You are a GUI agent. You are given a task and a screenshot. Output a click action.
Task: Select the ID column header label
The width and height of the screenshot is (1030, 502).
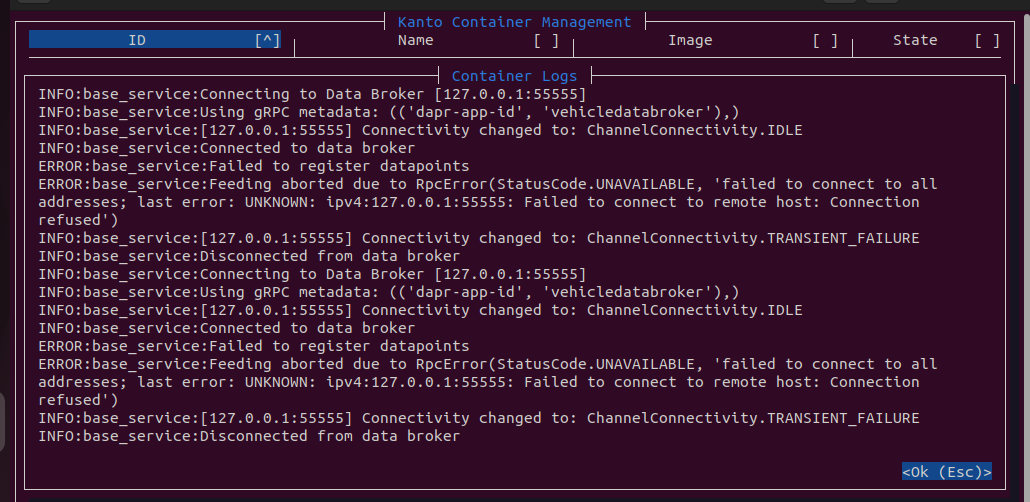137,41
